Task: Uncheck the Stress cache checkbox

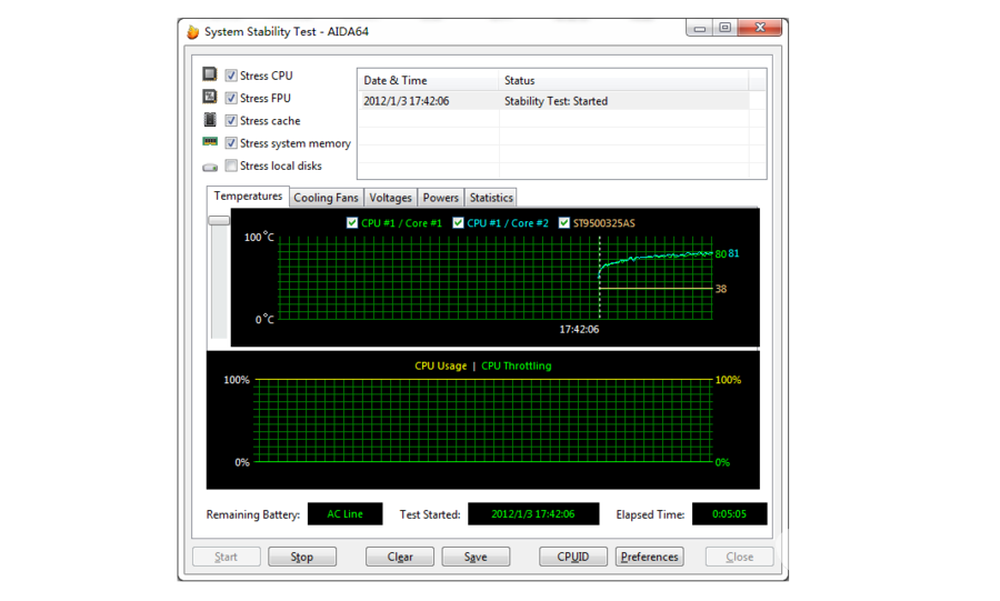Action: pyautogui.click(x=231, y=121)
